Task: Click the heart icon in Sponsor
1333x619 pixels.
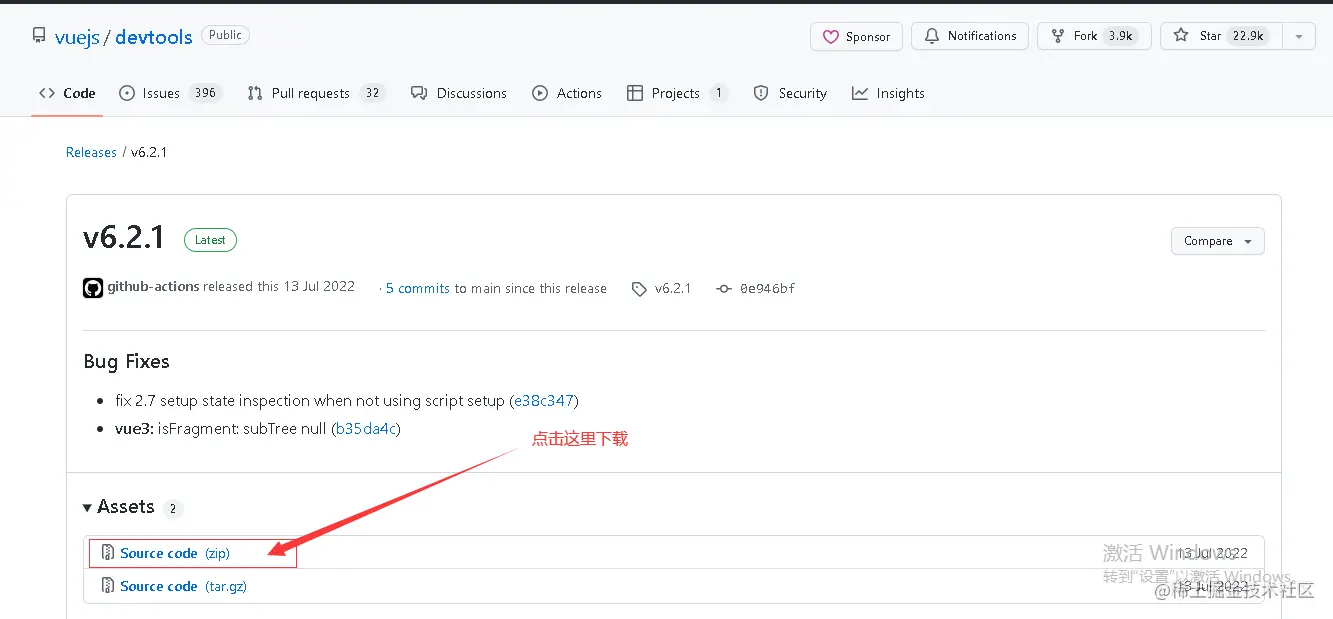Action: coord(830,37)
